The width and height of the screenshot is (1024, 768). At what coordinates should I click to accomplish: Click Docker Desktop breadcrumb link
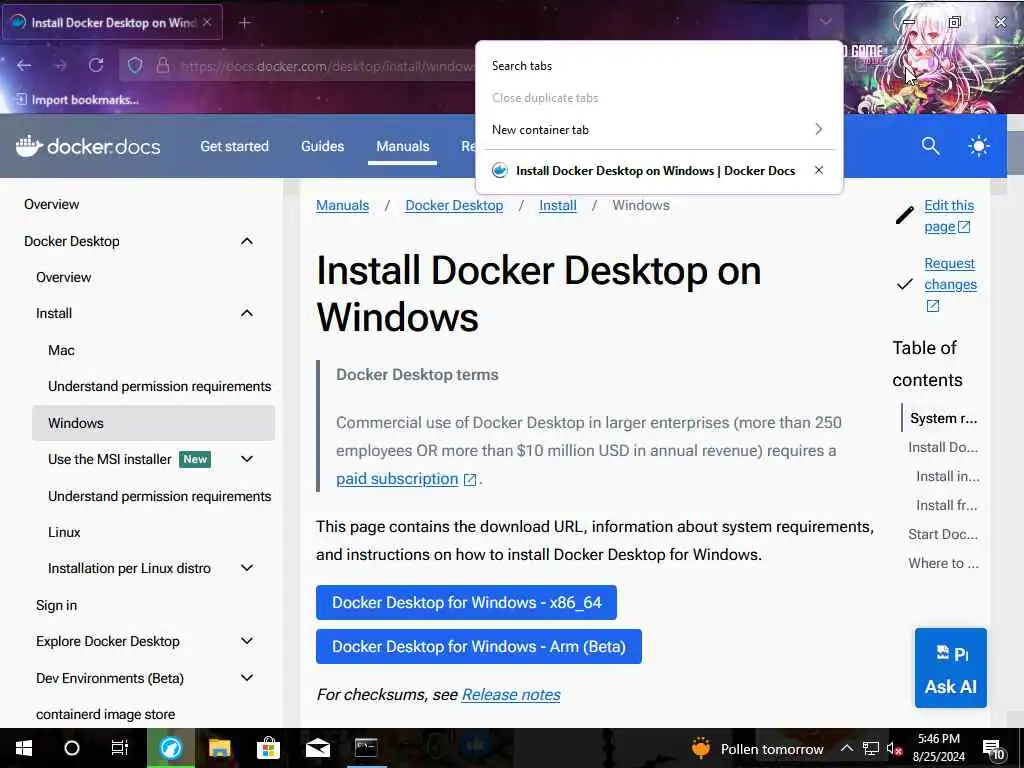pos(454,206)
